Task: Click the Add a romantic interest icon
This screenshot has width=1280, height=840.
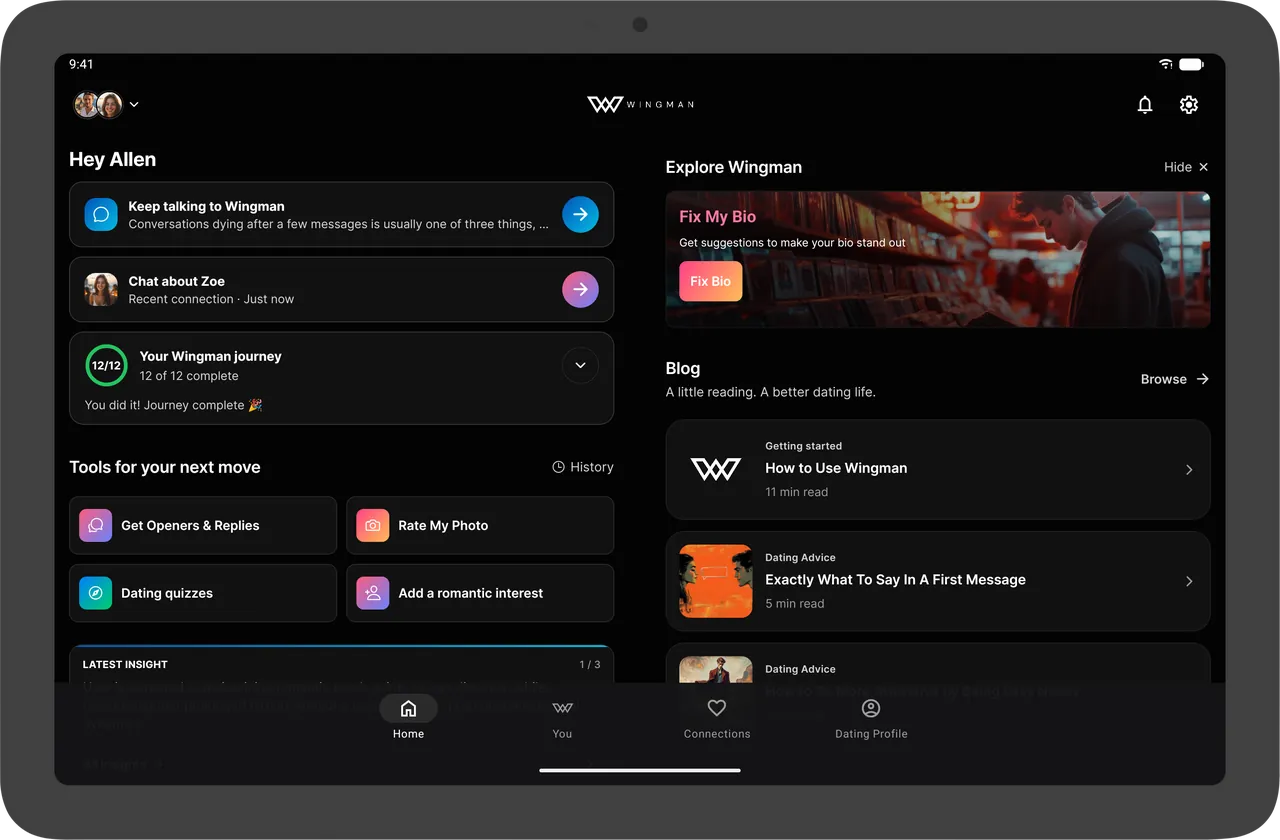Action: [373, 593]
